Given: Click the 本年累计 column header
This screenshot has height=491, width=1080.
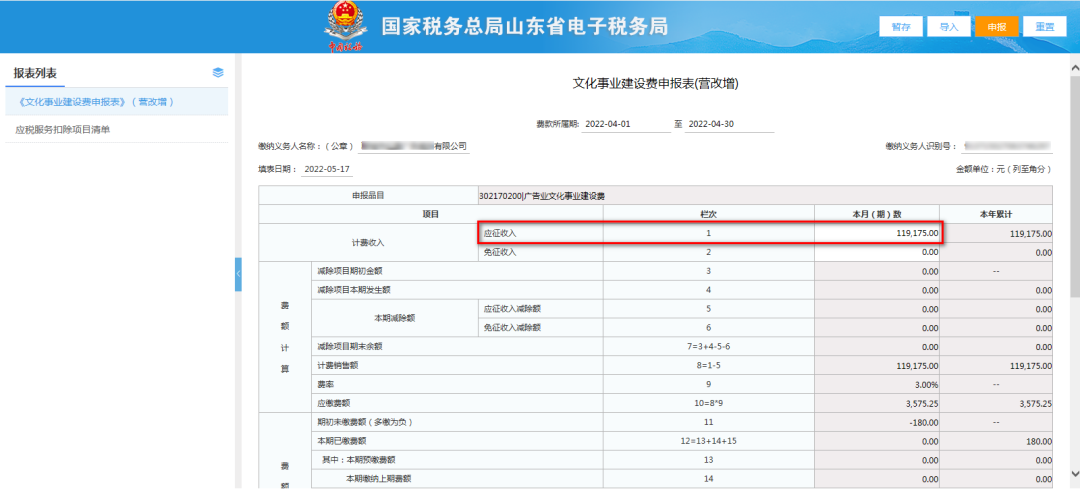Looking at the screenshot, I should [x=996, y=214].
